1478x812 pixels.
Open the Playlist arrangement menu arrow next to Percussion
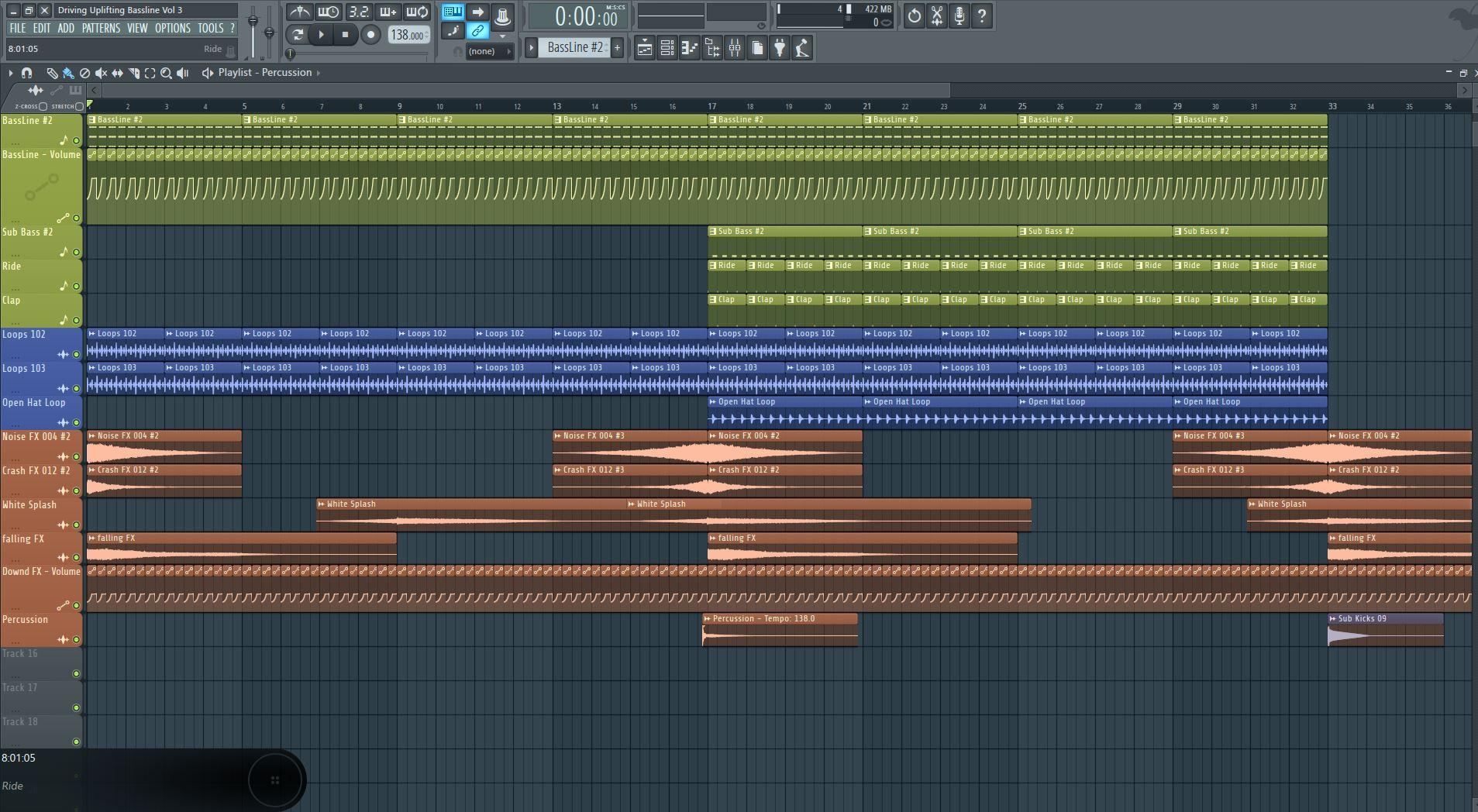(x=318, y=72)
